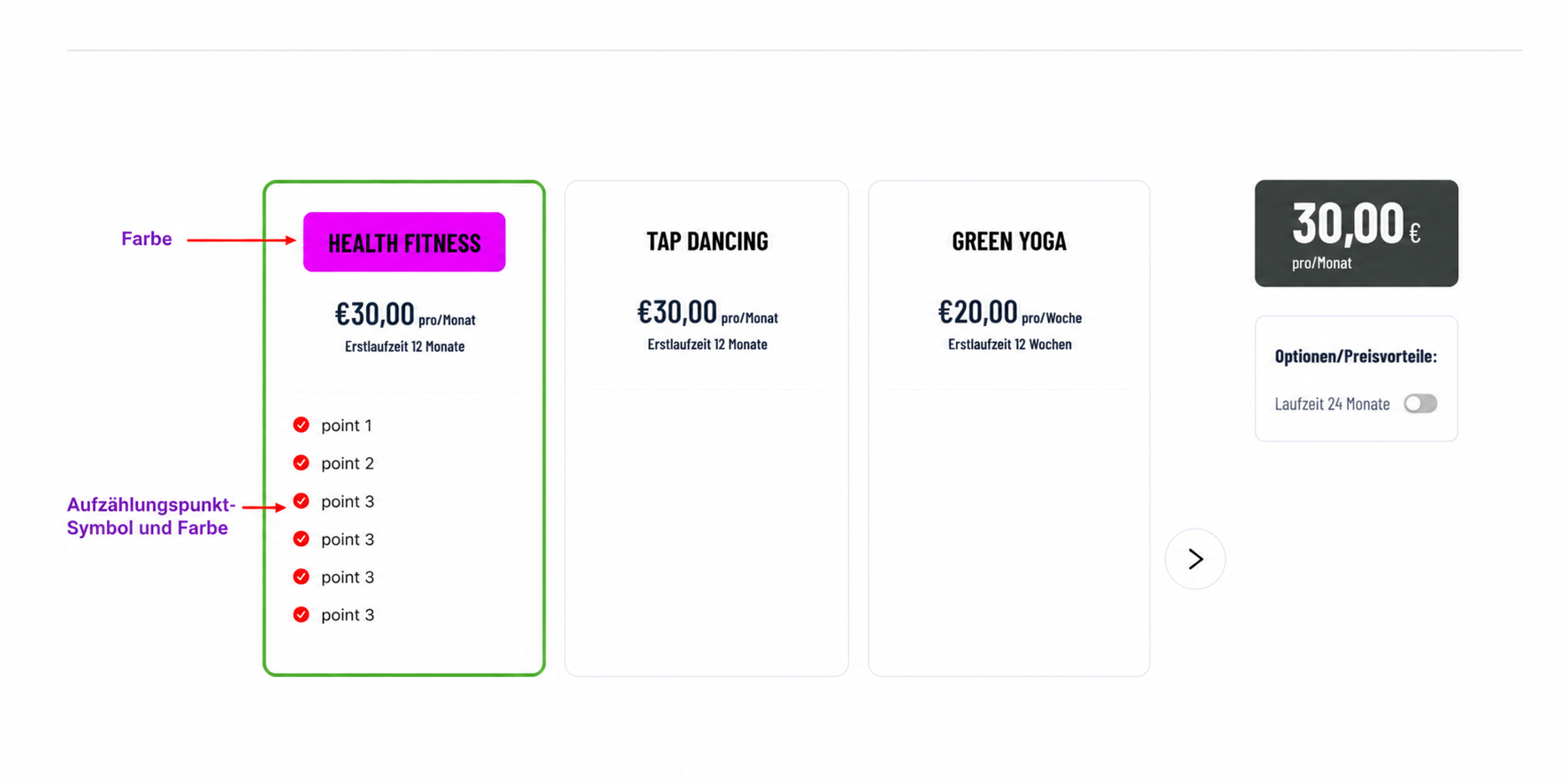Toggle the Laufzeit 24 Monate switch
The height and width of the screenshot is (784, 1568).
1420,404
